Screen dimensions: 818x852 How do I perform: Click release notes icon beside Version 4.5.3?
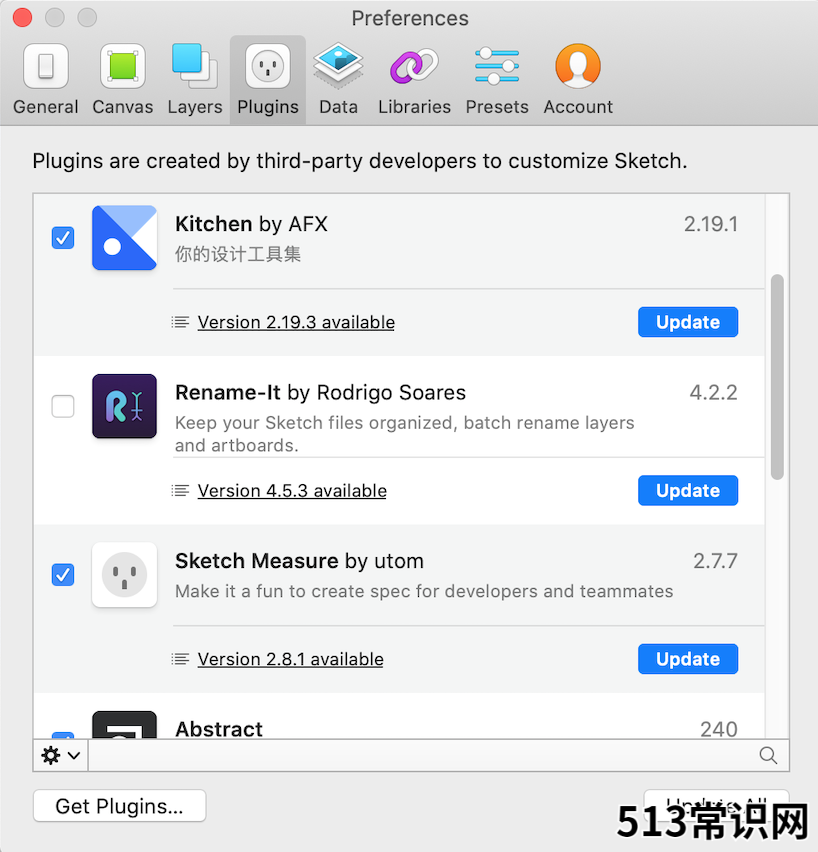tap(180, 491)
